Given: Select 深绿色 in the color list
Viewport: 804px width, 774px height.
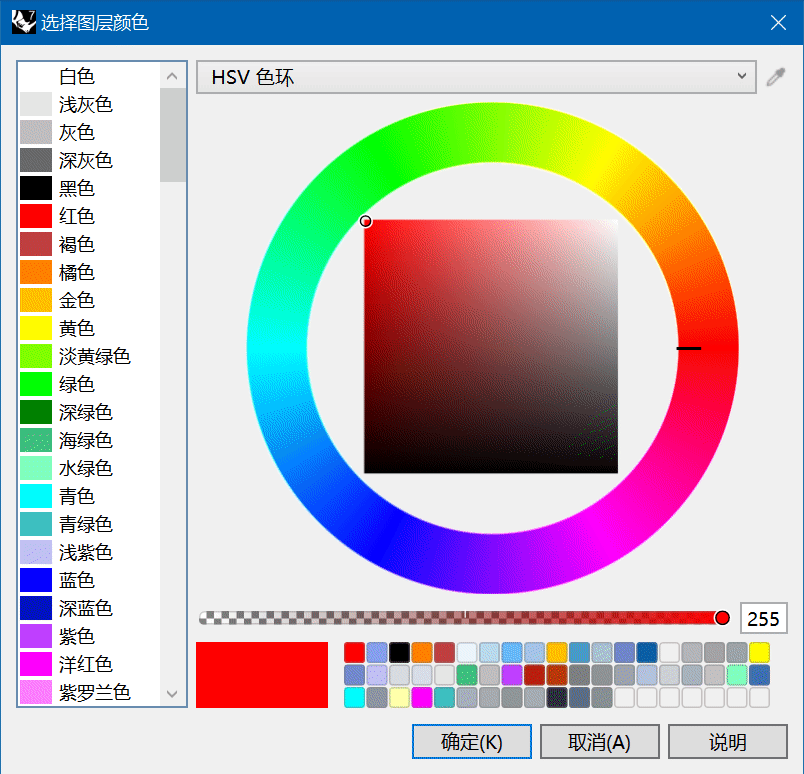Looking at the screenshot, I should (x=89, y=412).
